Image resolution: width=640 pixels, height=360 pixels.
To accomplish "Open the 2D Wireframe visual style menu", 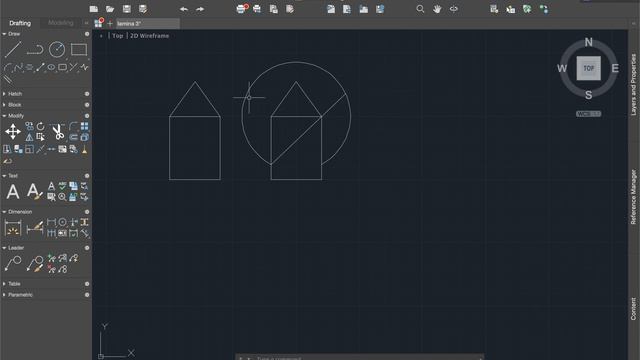I will [149, 36].
